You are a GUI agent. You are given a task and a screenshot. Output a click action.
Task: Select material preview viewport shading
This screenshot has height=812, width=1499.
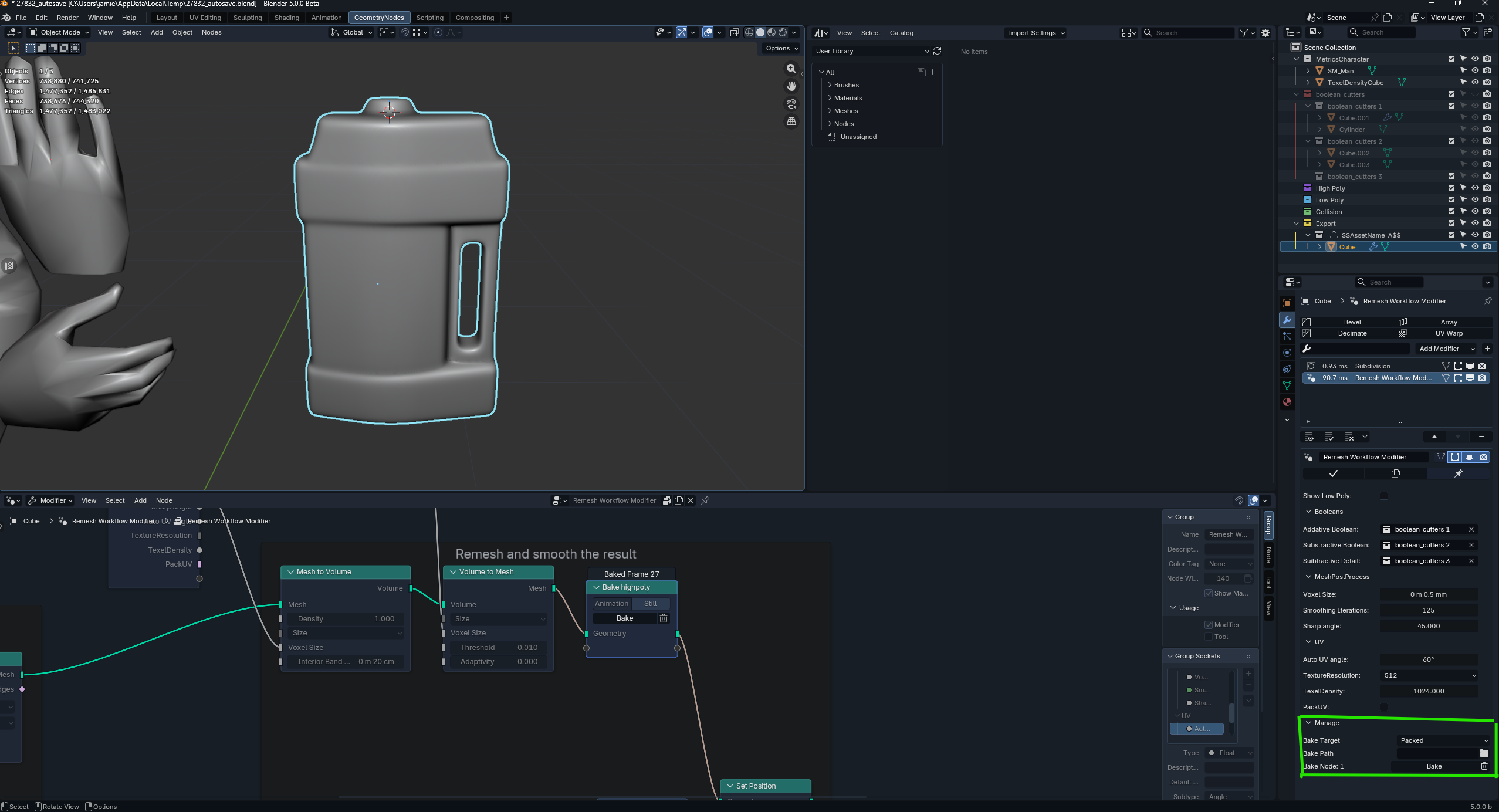[x=772, y=32]
